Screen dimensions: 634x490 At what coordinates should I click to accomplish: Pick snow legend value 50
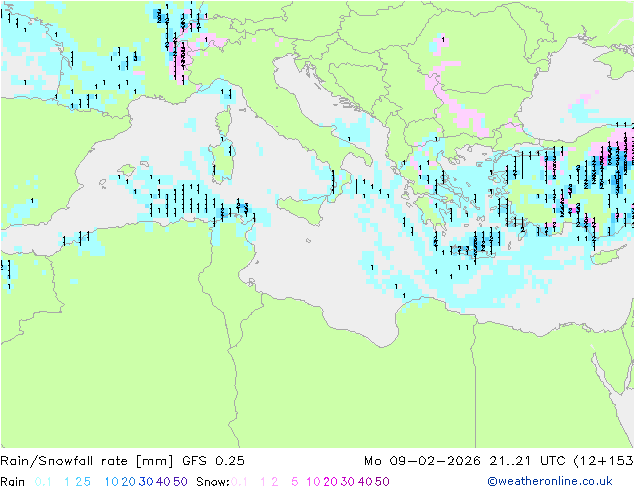pyautogui.click(x=382, y=482)
